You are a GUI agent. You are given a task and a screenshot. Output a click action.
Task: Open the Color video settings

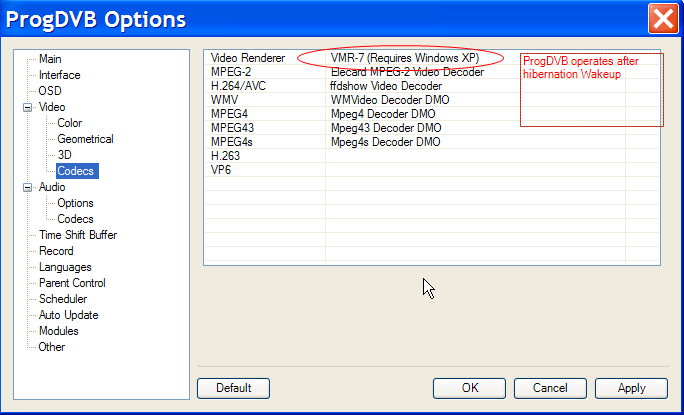click(69, 123)
